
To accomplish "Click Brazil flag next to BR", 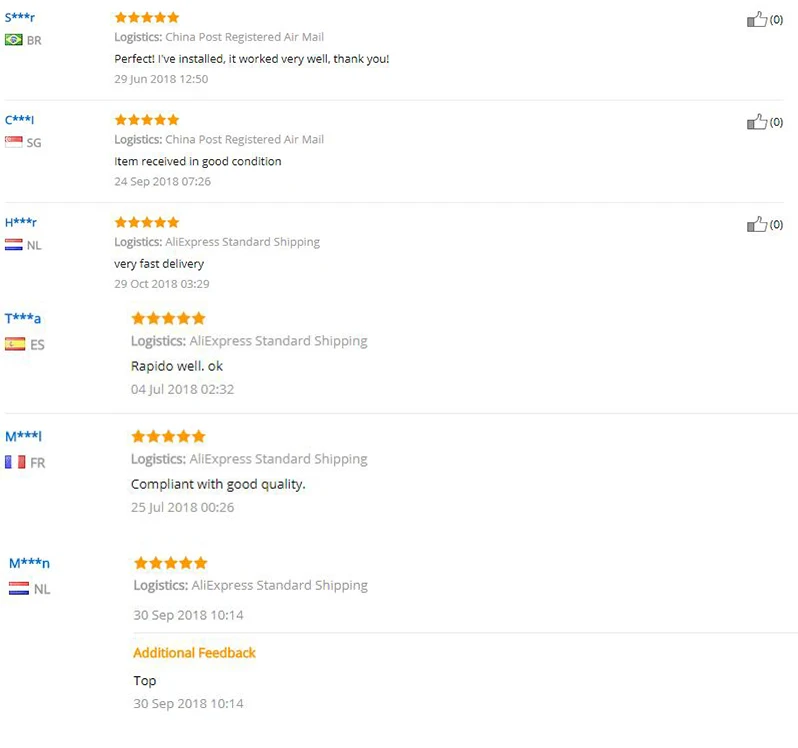I will (x=14, y=40).
